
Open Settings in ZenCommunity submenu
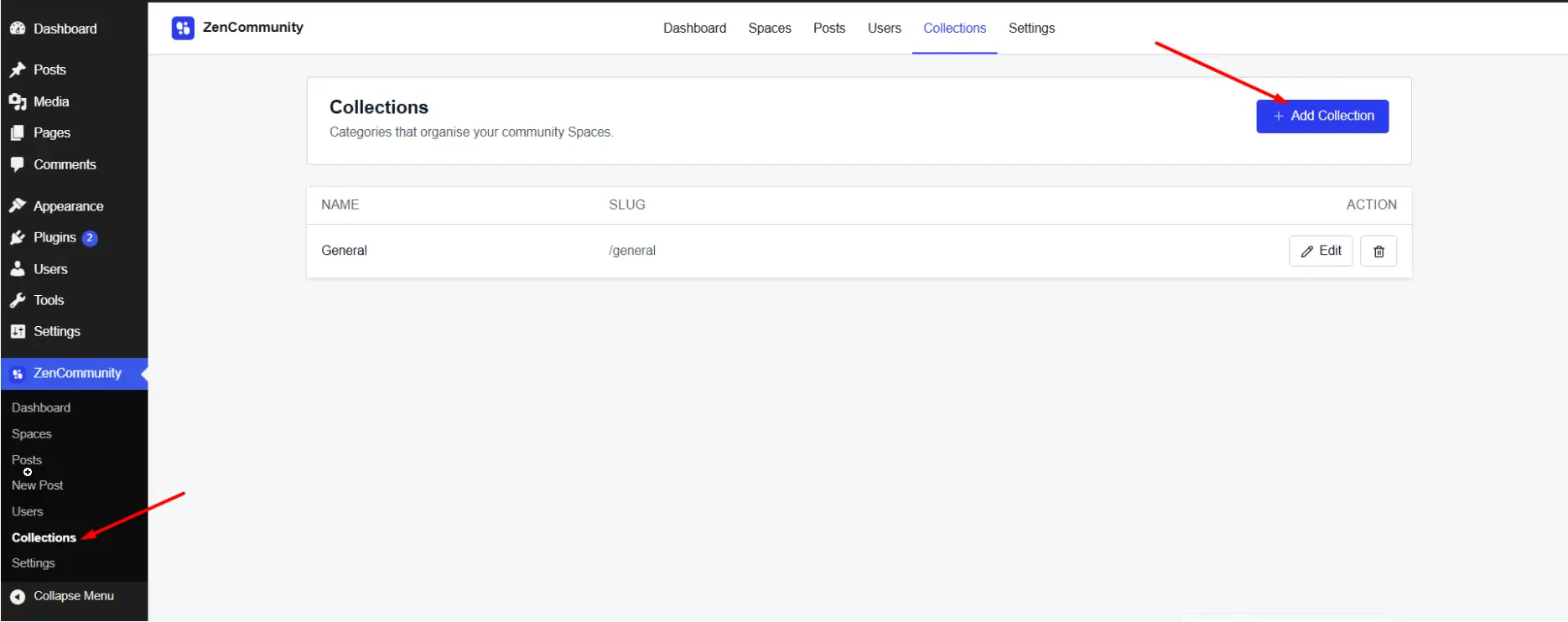(34, 563)
